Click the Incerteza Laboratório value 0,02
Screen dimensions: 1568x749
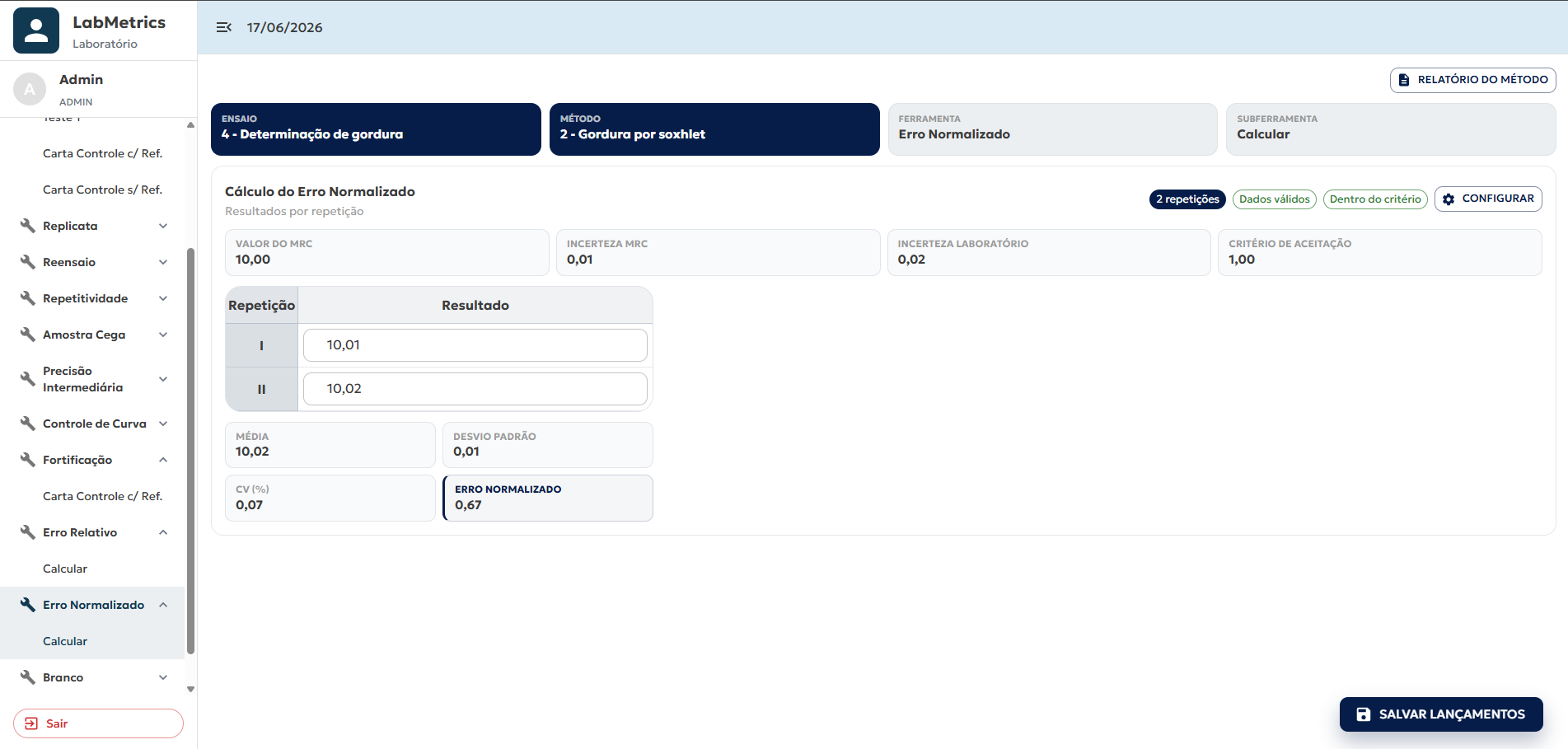pyautogui.click(x=911, y=260)
